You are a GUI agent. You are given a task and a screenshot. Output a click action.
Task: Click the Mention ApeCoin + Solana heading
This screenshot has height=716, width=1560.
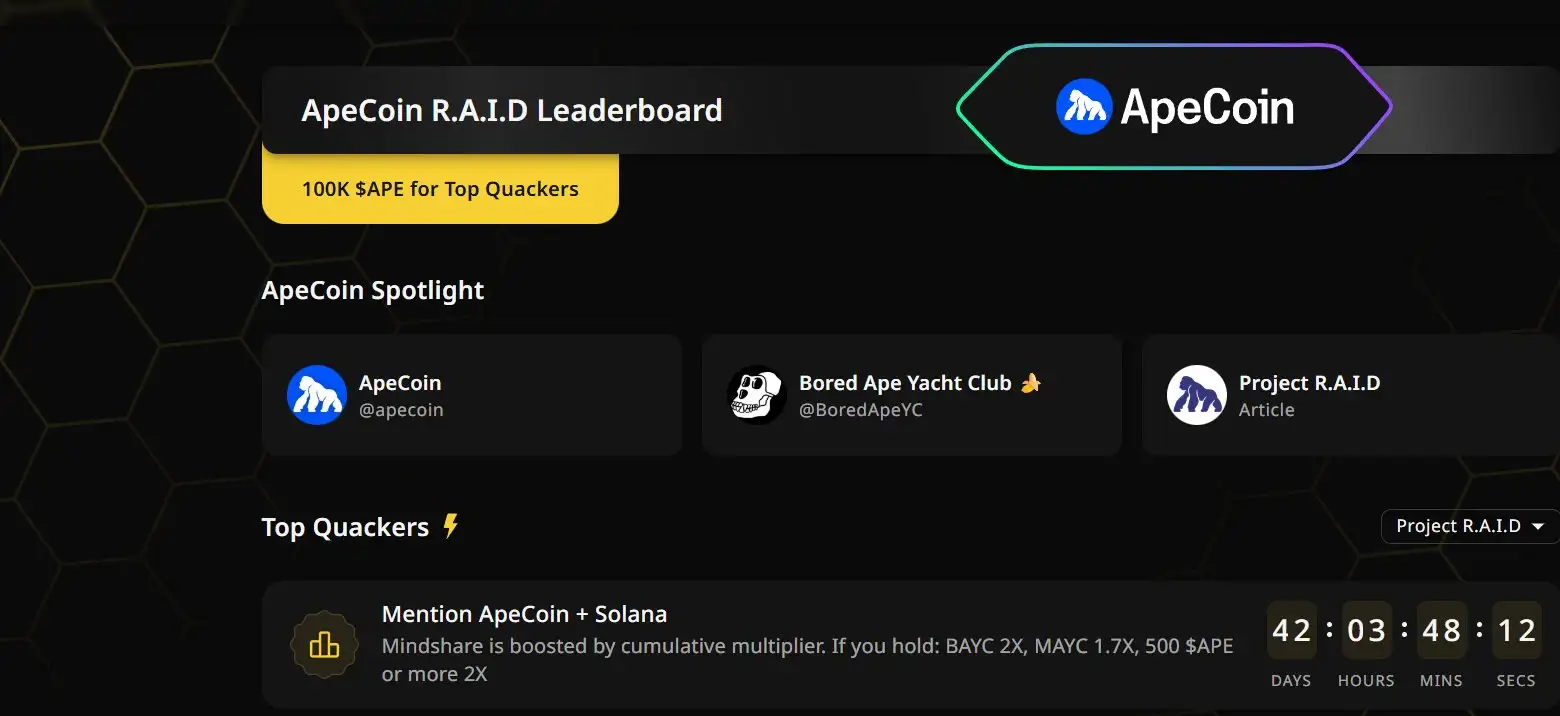click(x=525, y=614)
